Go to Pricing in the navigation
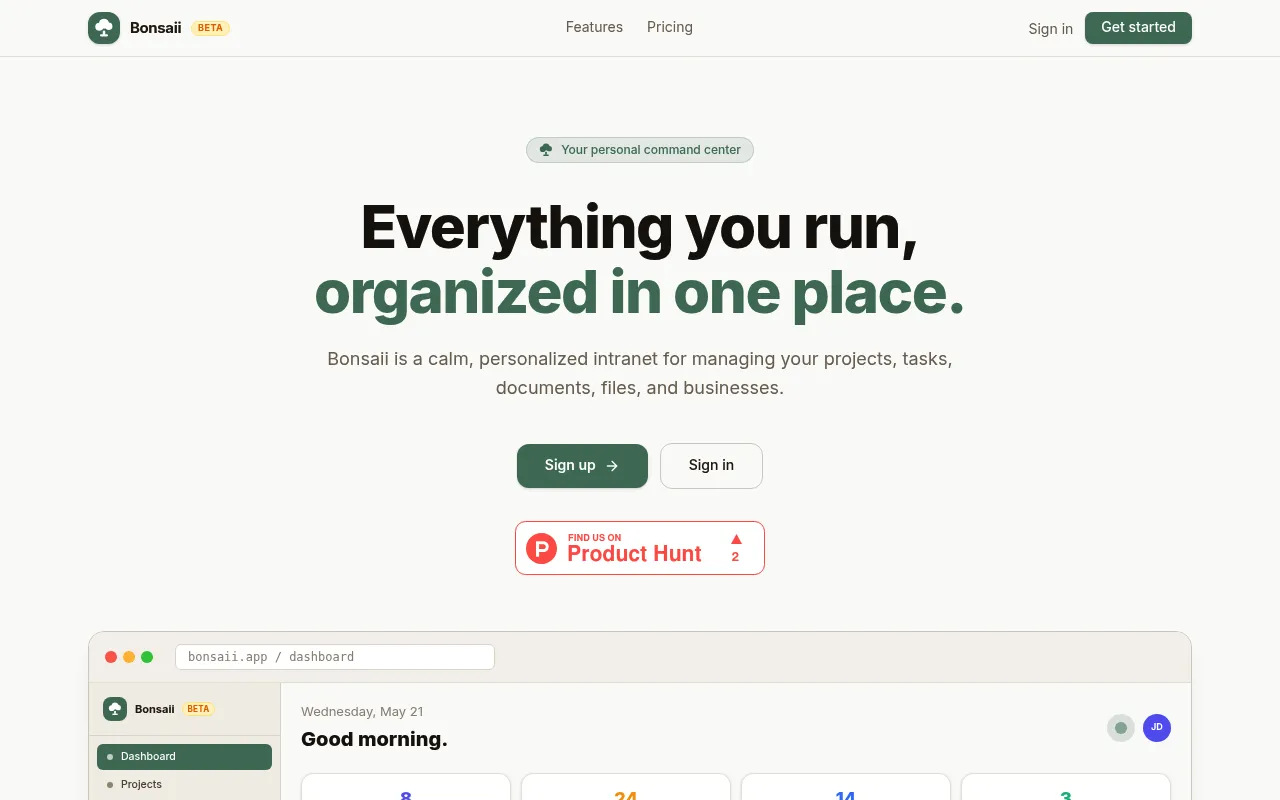This screenshot has height=800, width=1280. pyautogui.click(x=670, y=27)
